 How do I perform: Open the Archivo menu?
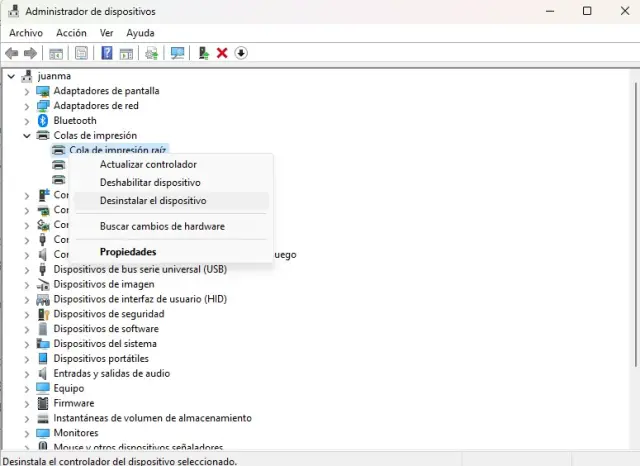pyautogui.click(x=26, y=32)
